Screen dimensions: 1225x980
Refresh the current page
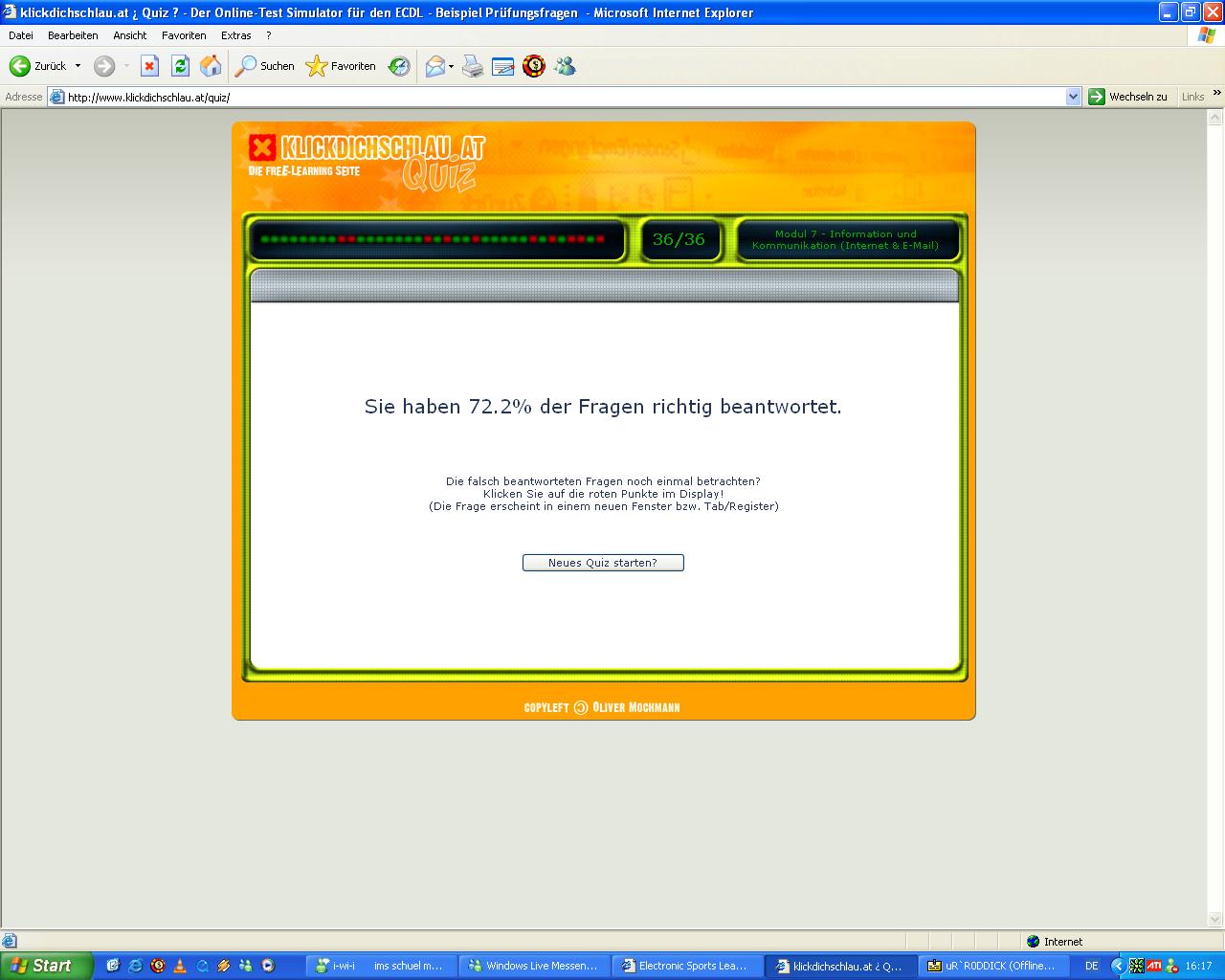tap(180, 66)
